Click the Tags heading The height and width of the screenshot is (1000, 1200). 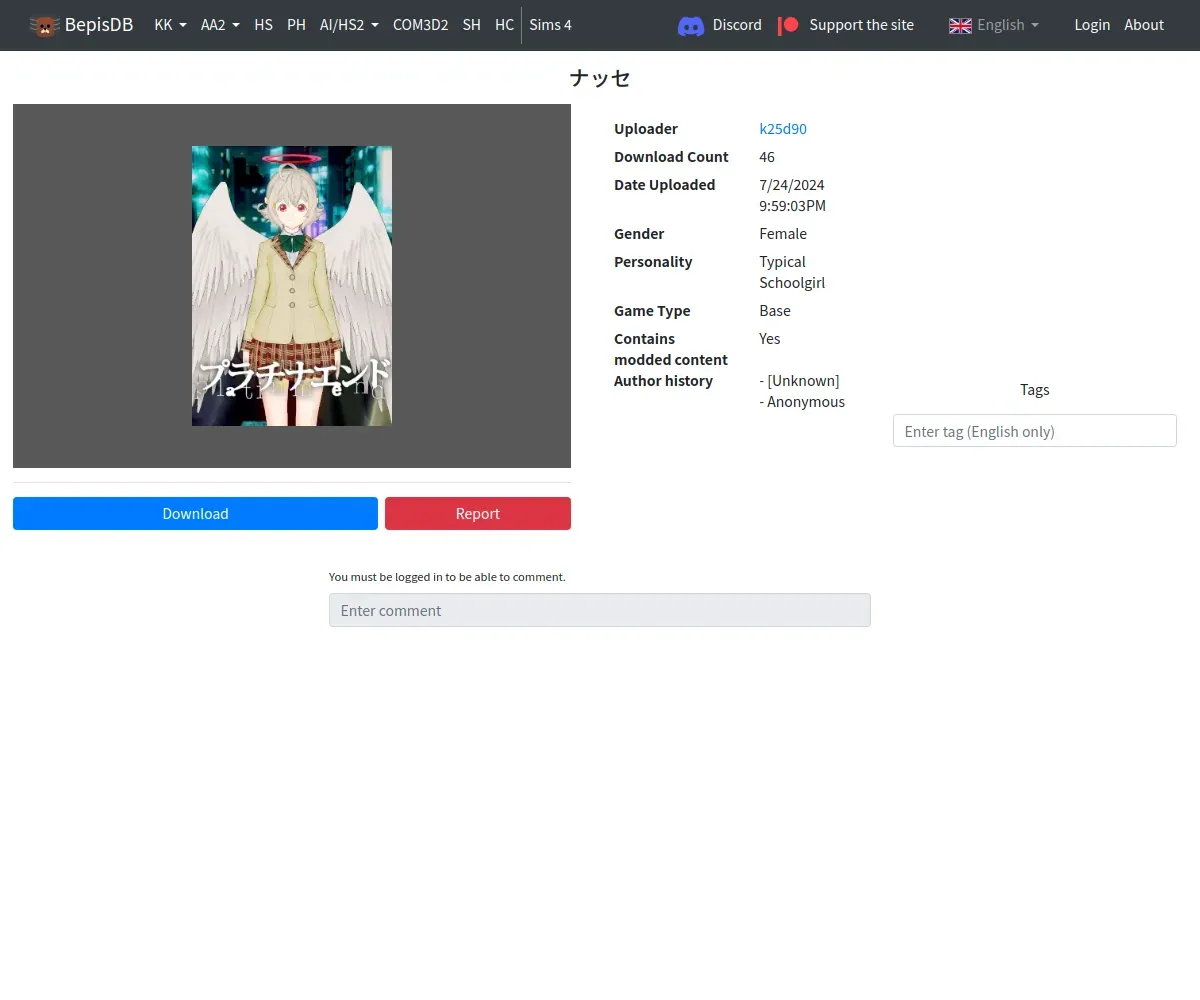click(x=1035, y=390)
